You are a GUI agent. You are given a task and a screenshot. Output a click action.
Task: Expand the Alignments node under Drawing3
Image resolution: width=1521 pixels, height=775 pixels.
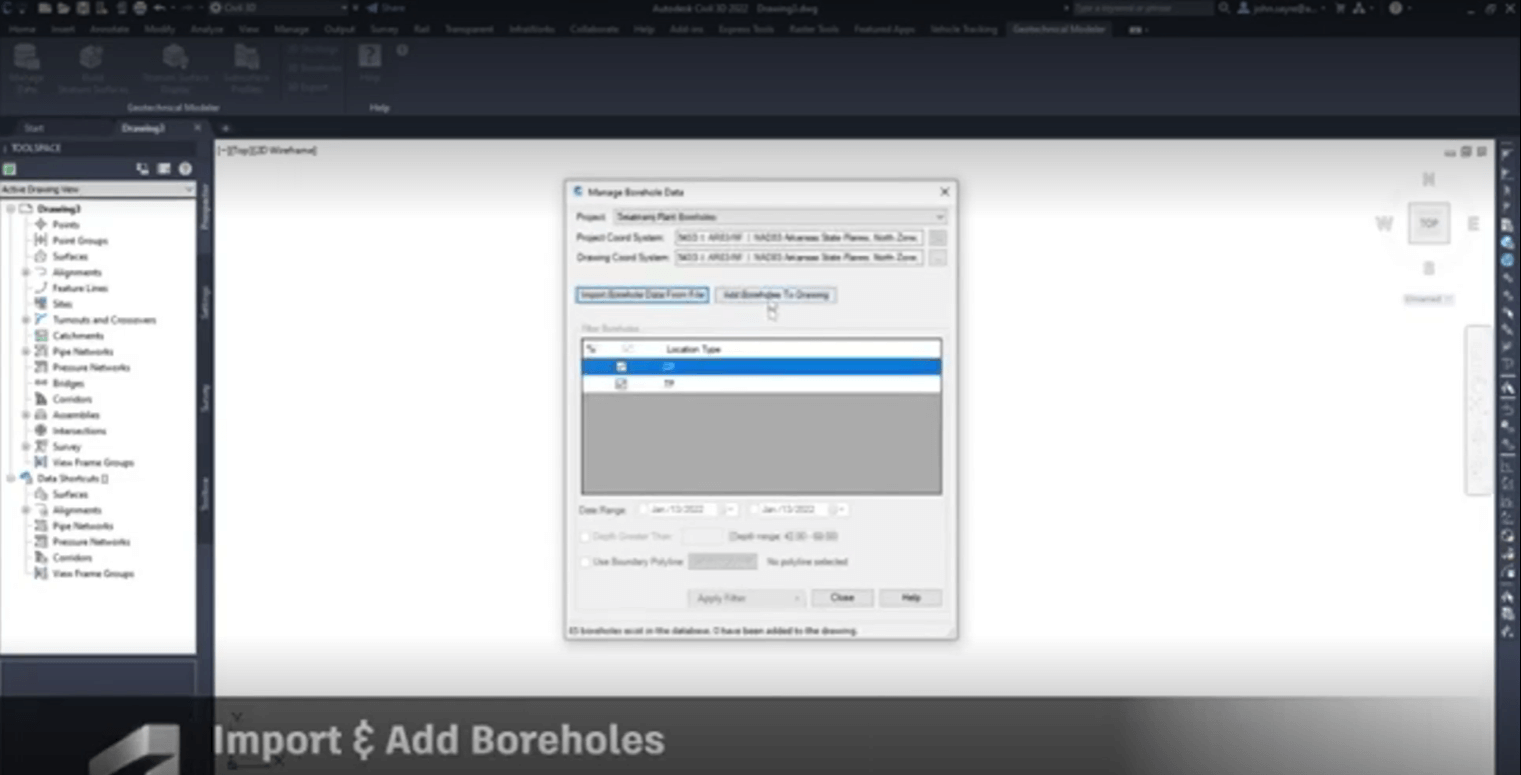(26, 272)
